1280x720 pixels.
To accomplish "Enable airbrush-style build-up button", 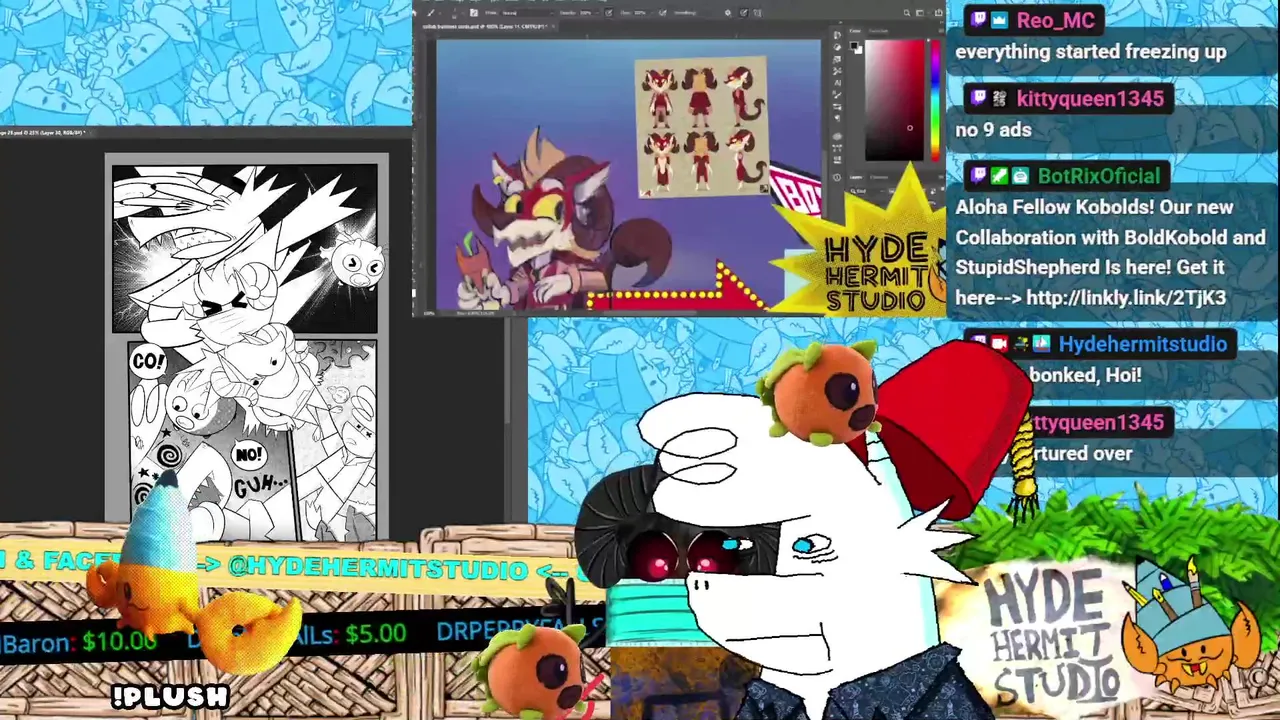I will coord(663,13).
